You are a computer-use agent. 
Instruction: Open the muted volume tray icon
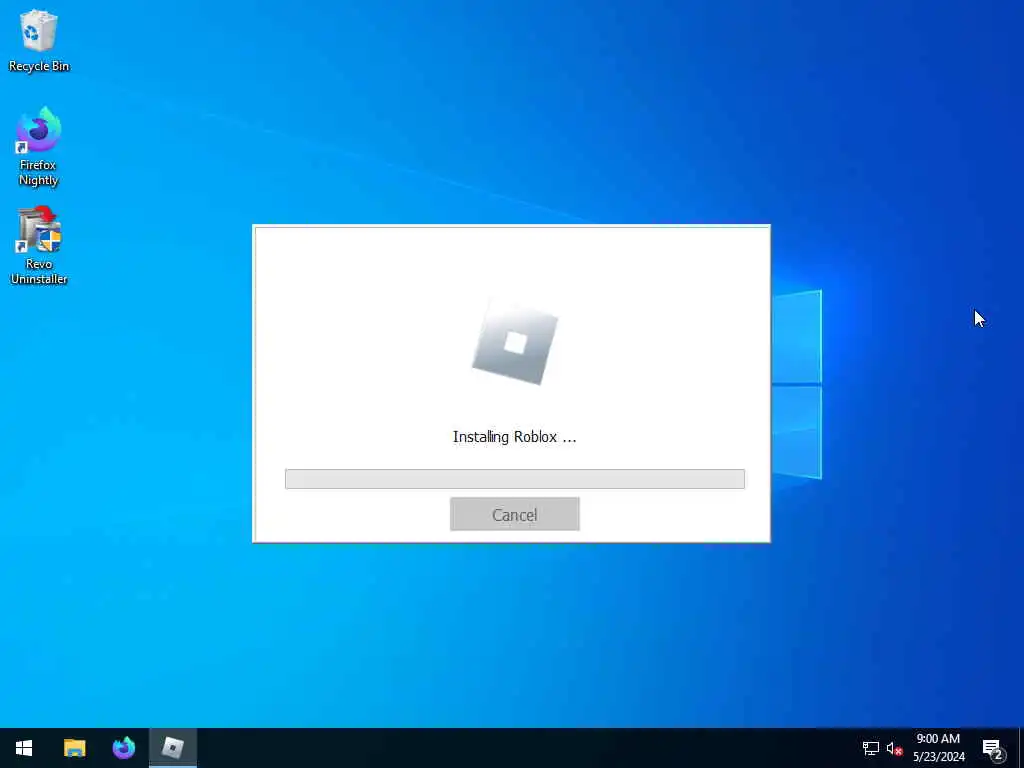point(894,748)
